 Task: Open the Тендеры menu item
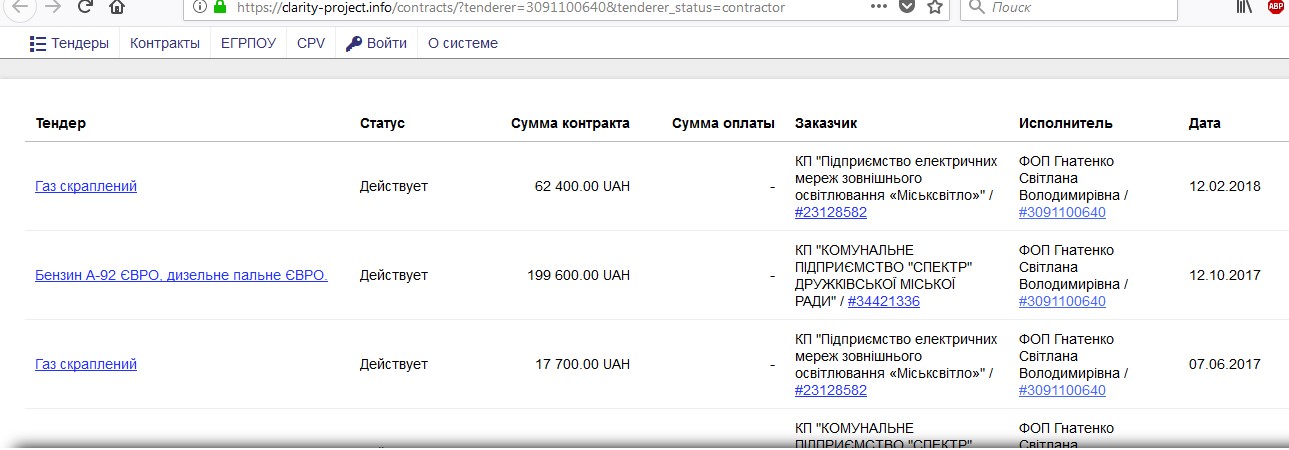coord(69,43)
